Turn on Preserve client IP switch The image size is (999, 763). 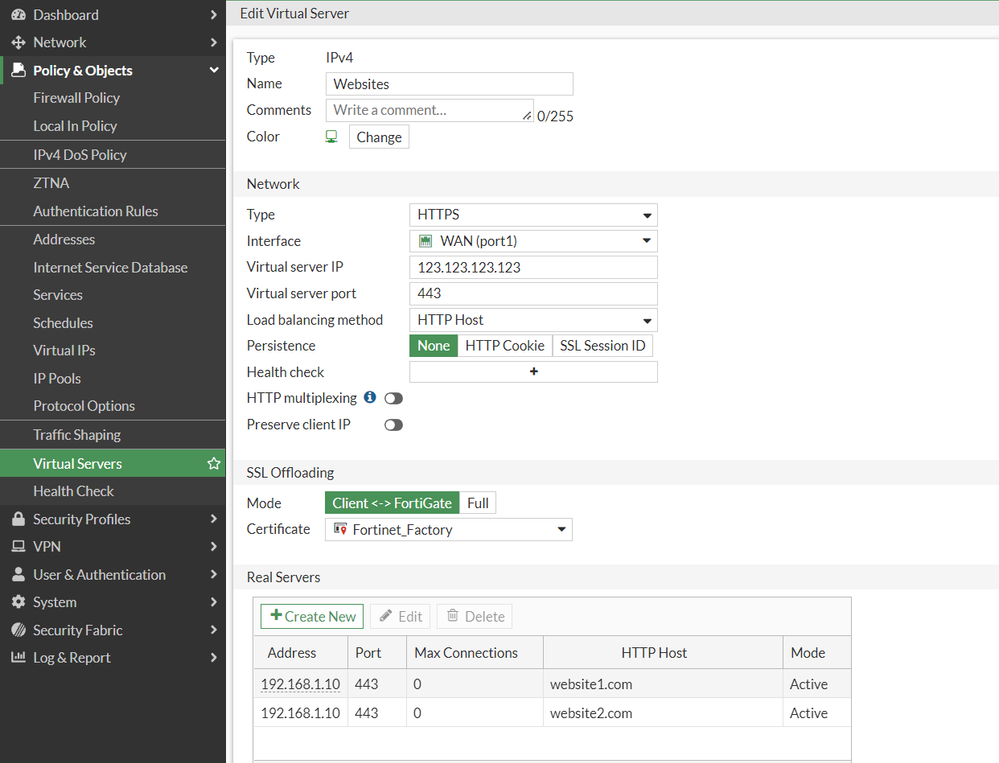393,425
